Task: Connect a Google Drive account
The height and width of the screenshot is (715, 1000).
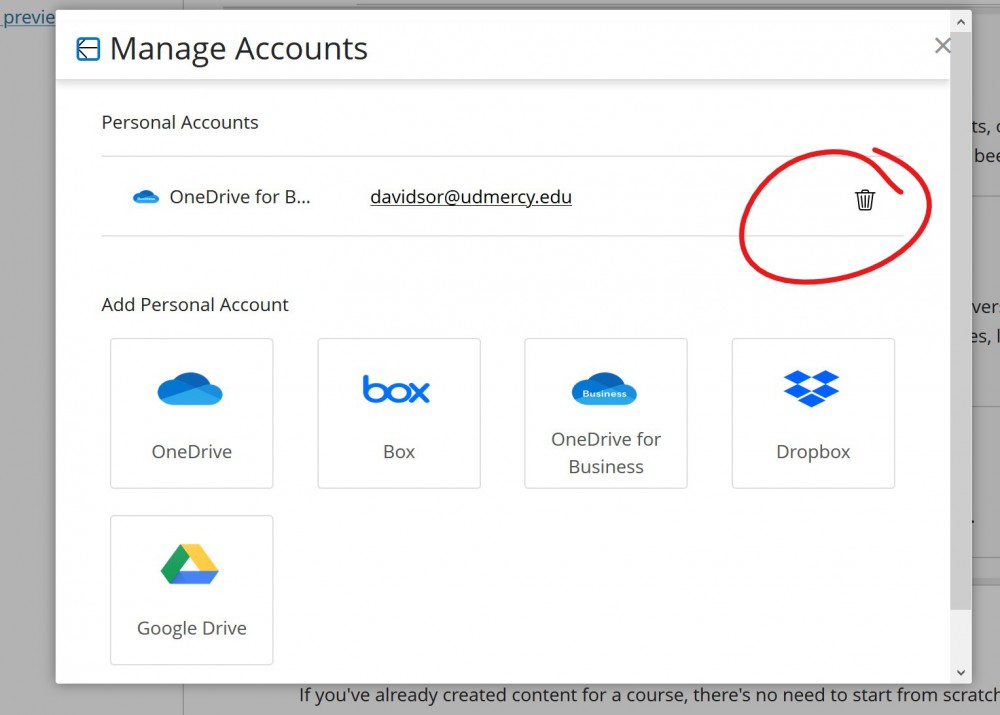Action: [x=191, y=590]
